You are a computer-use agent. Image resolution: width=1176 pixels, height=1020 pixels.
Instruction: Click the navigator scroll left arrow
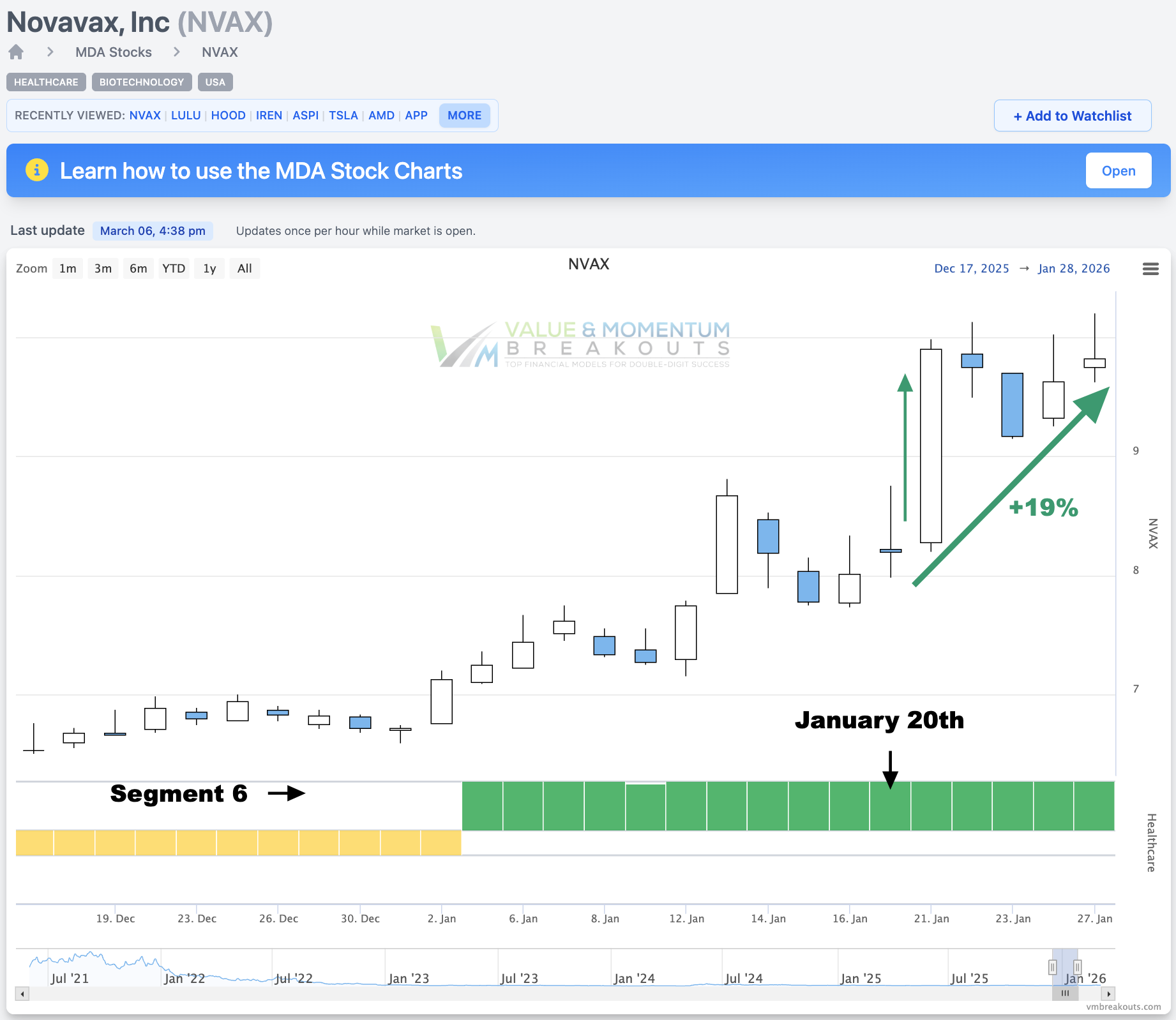tap(22, 994)
